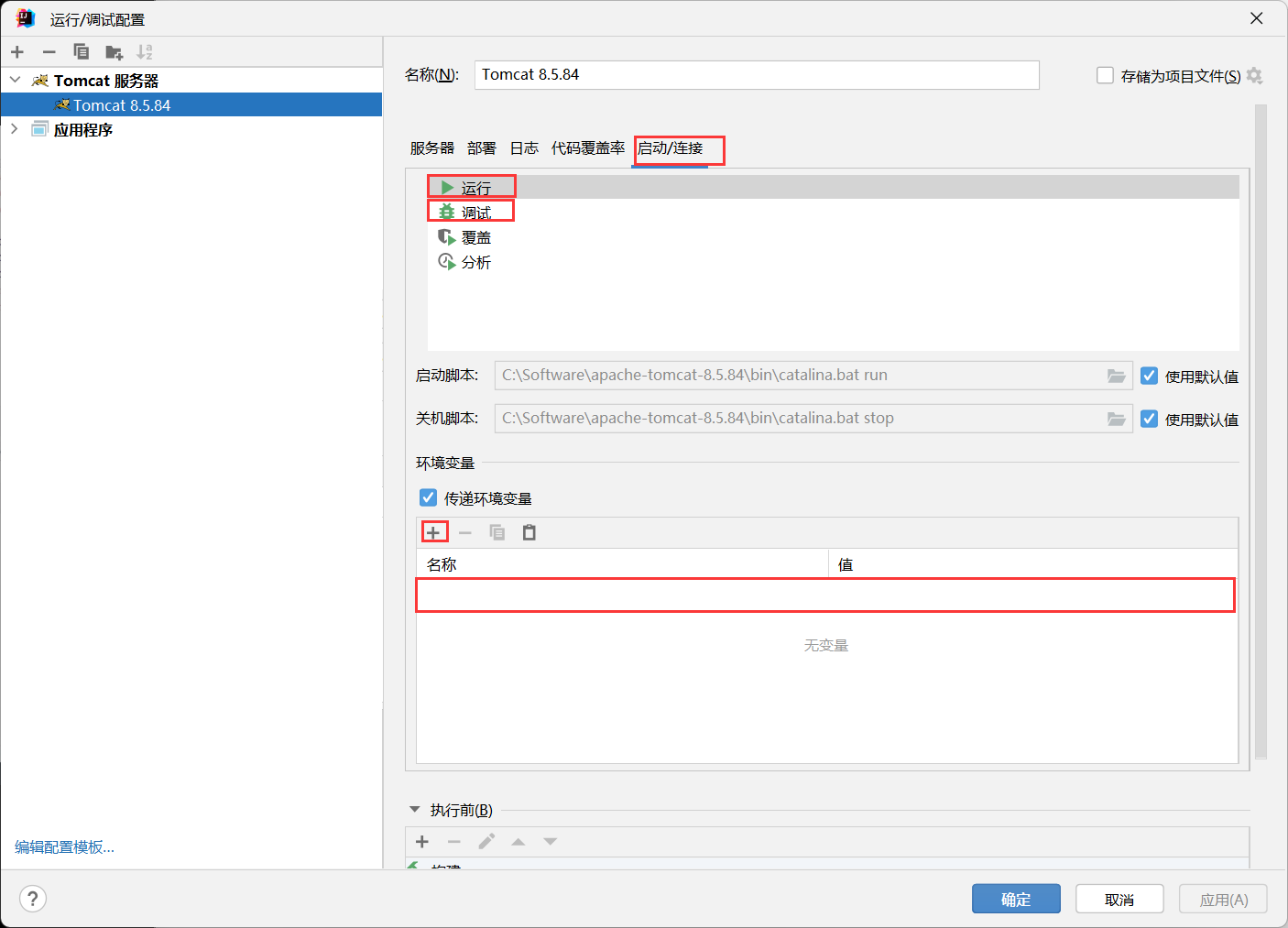Click the 应用(A) button
This screenshot has height=928, width=1288.
click(x=1223, y=899)
